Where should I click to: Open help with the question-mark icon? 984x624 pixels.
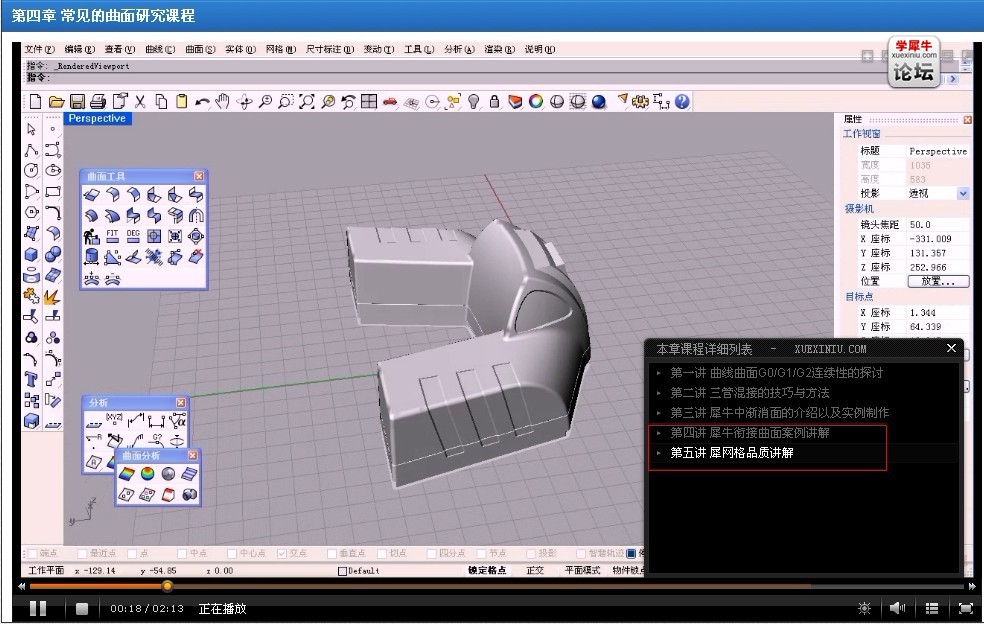point(682,102)
